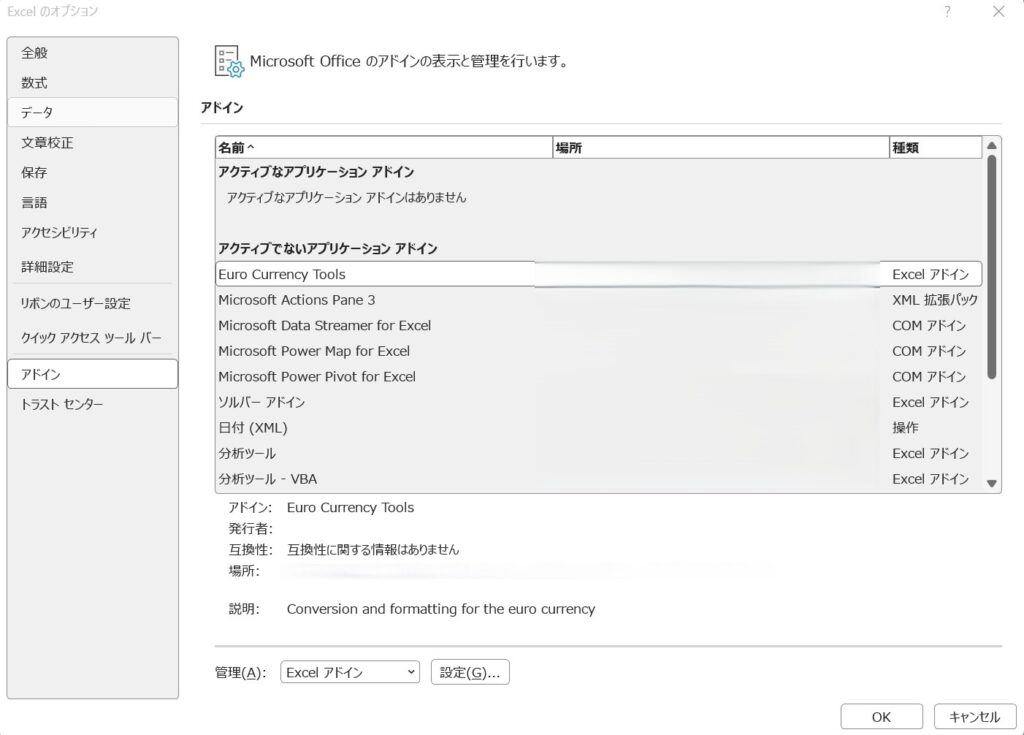Click the 種類 column header
1024x735 pixels.
click(935, 148)
